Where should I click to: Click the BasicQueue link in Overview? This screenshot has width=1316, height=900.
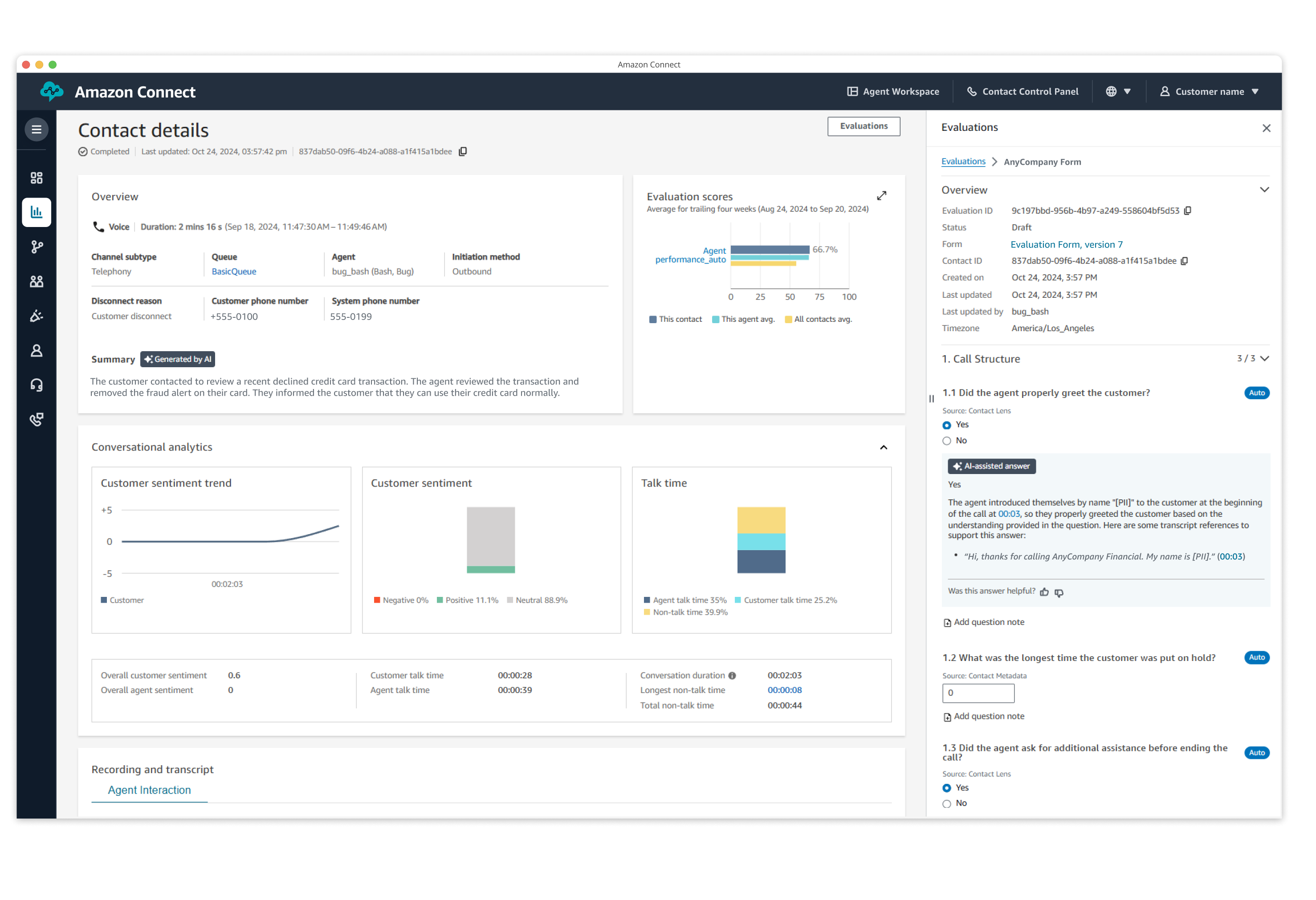pos(233,271)
